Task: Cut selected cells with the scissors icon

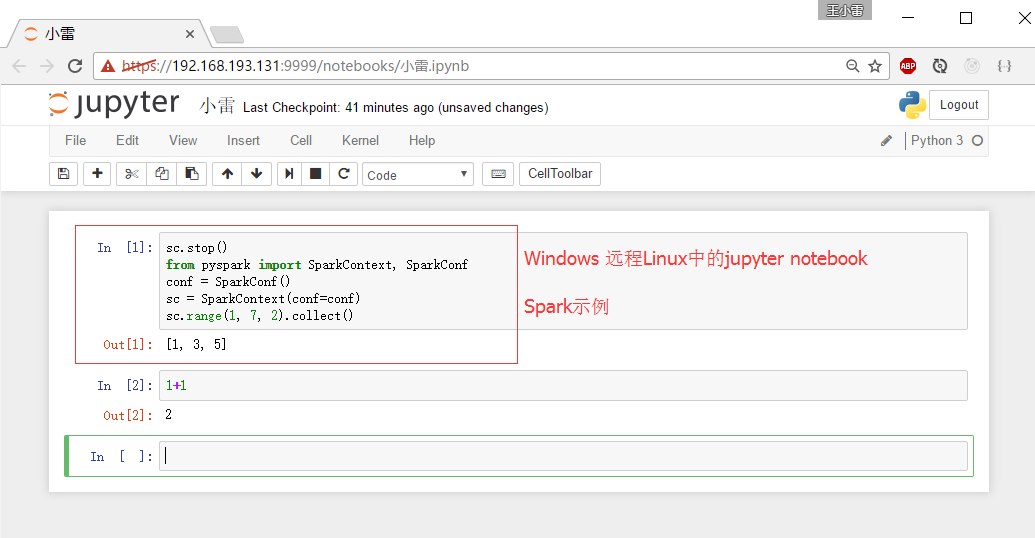Action: (131, 174)
